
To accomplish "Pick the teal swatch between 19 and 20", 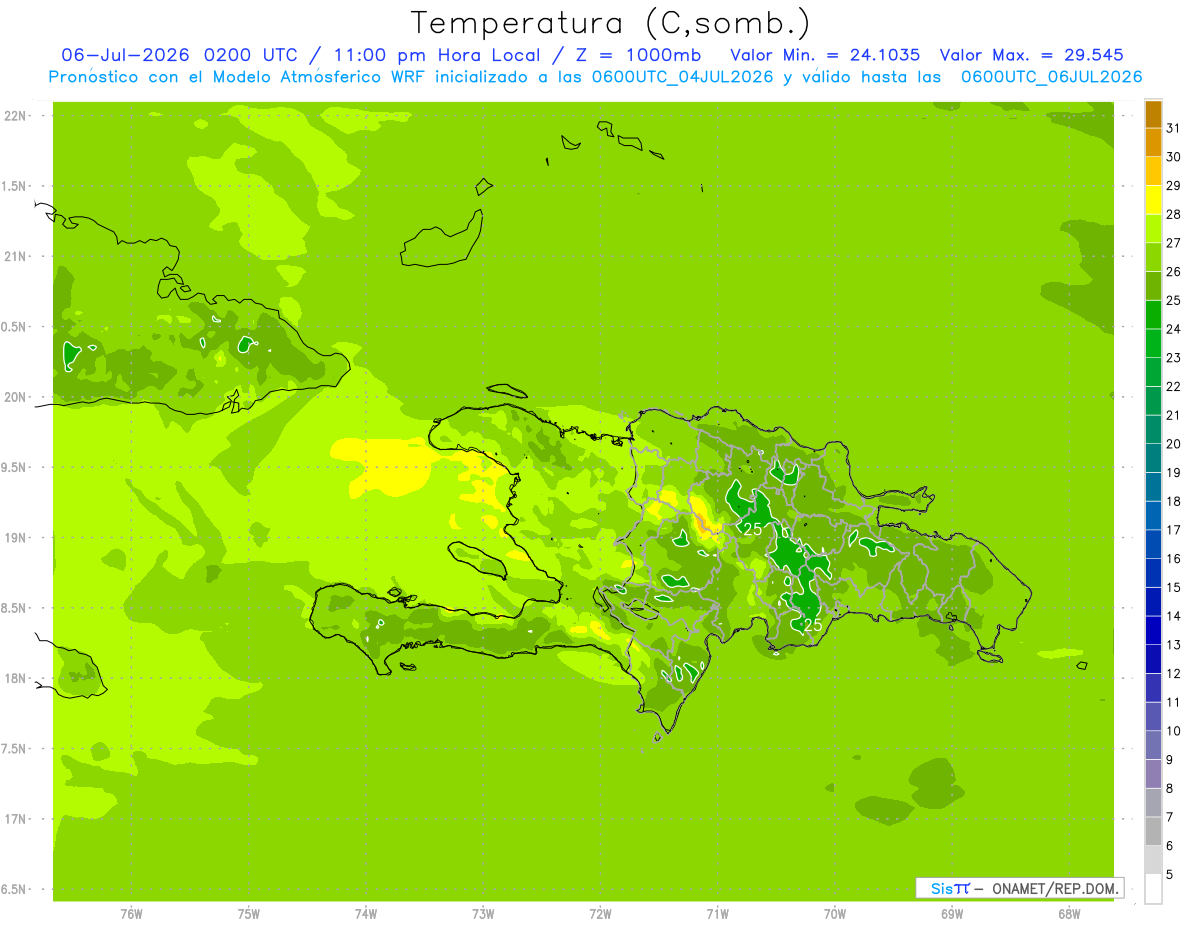I will coord(1153,458).
